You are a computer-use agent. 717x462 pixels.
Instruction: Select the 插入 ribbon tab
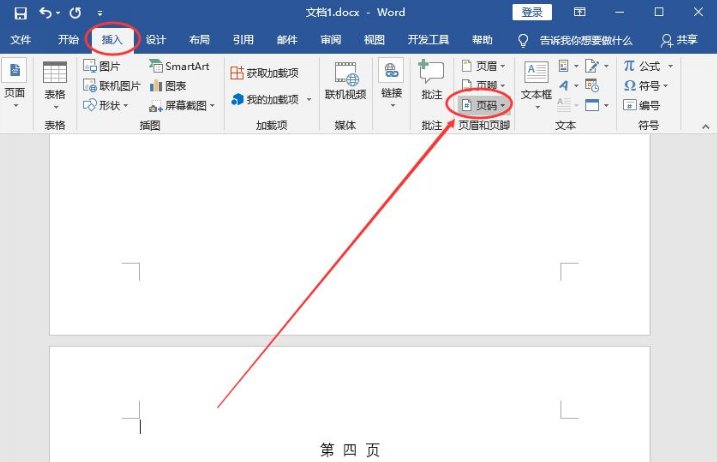point(112,40)
